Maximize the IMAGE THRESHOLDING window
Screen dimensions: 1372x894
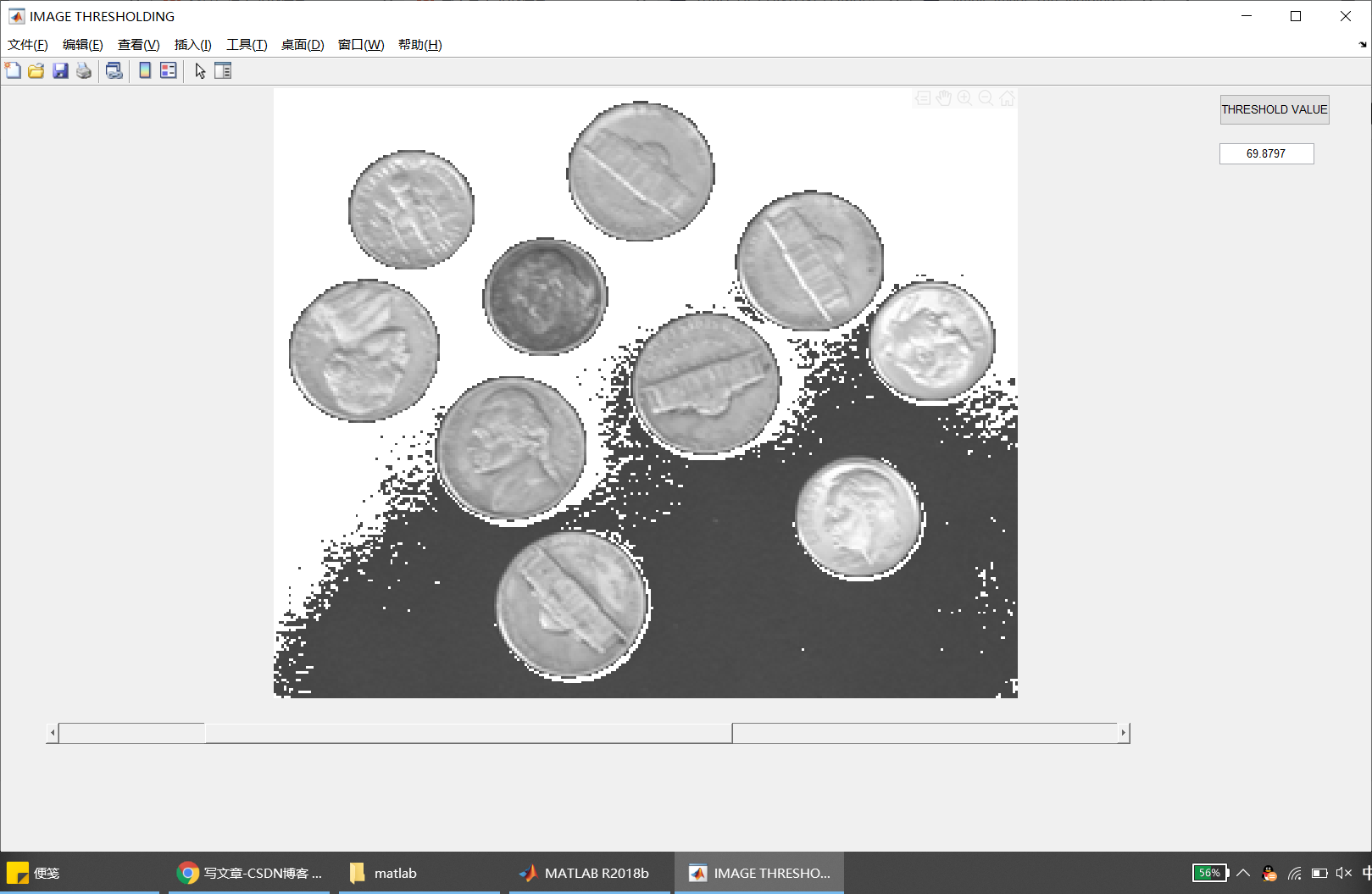tap(1296, 16)
